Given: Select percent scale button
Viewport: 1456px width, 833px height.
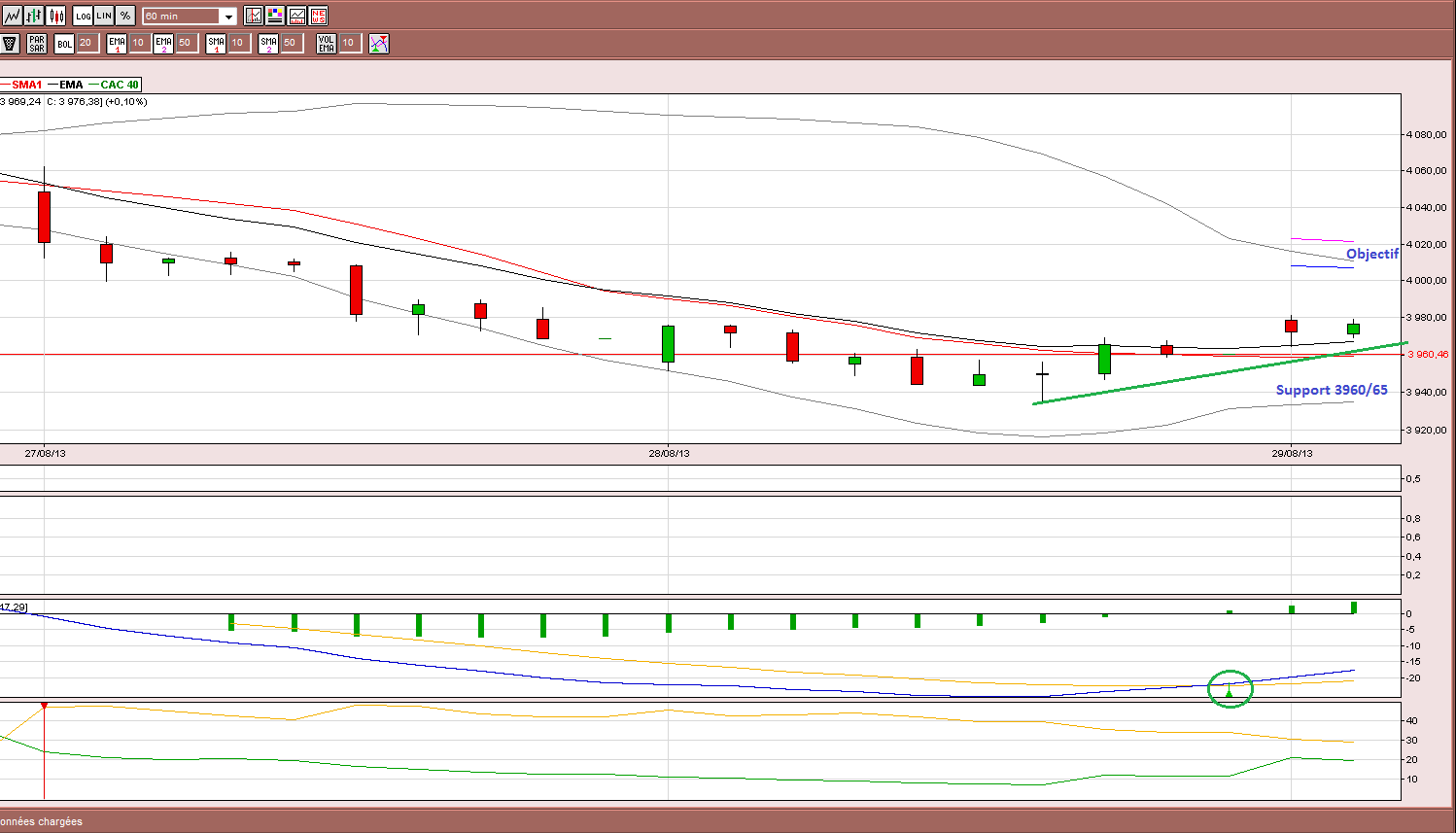Looking at the screenshot, I should point(125,16).
